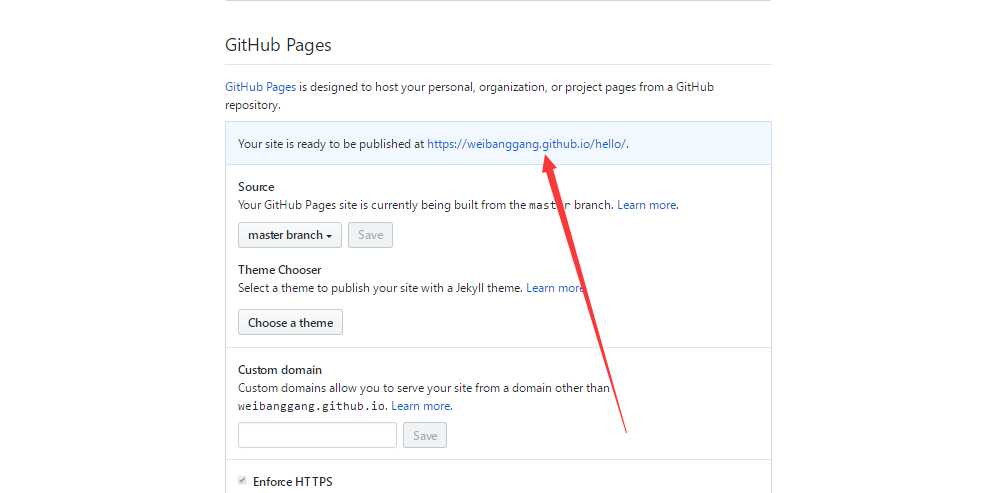Image resolution: width=987 pixels, height=493 pixels.
Task: Click the Custom domain label
Action: click(279, 370)
